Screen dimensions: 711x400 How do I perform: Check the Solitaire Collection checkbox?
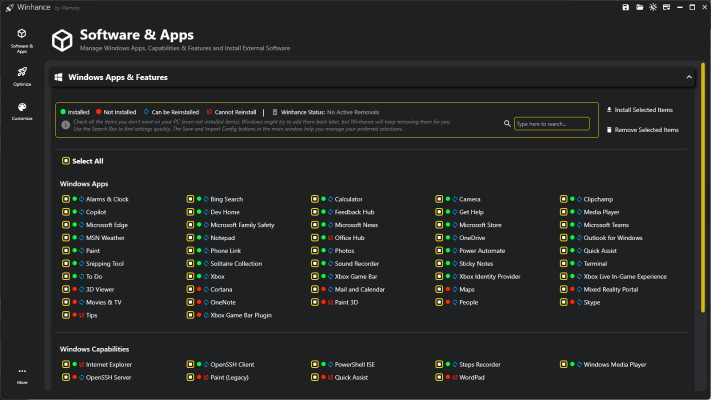tap(190, 263)
